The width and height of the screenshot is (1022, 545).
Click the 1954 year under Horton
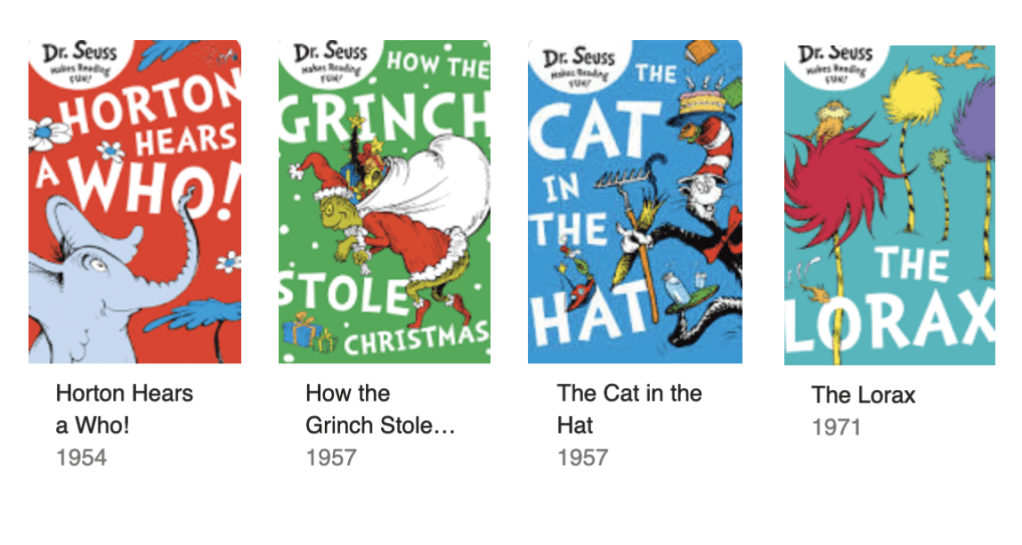(x=81, y=458)
